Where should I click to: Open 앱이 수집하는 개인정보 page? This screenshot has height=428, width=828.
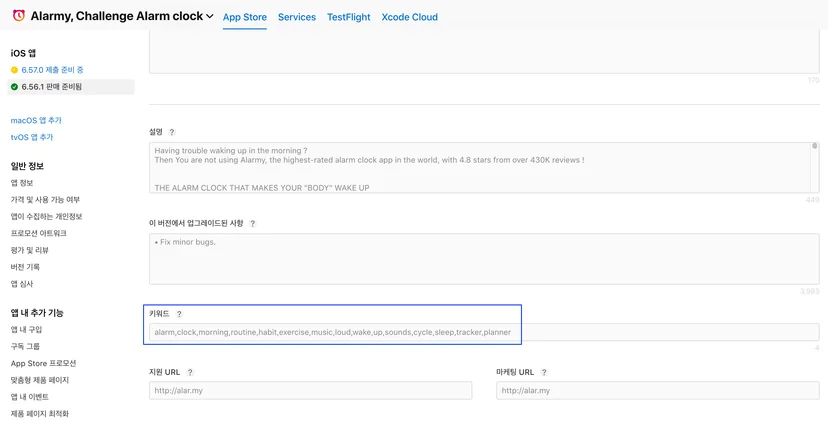46,216
